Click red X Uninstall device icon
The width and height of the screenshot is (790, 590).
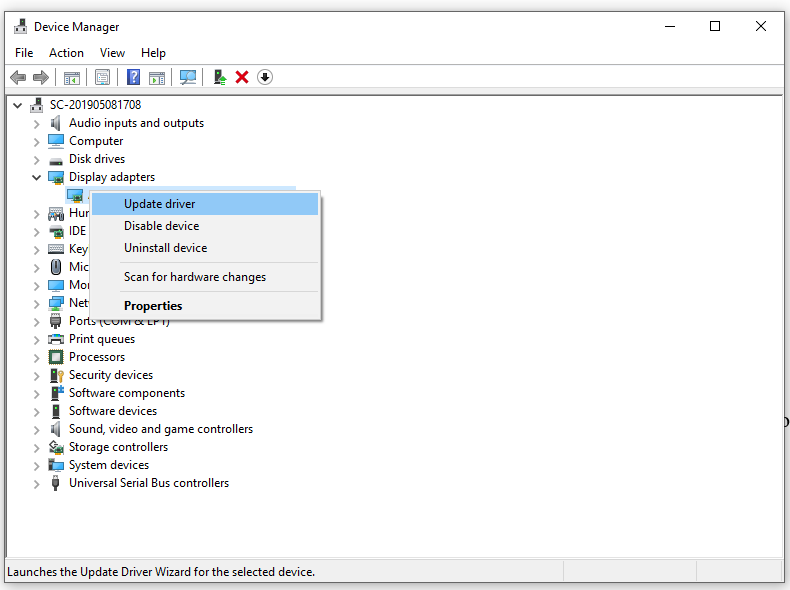[x=242, y=77]
